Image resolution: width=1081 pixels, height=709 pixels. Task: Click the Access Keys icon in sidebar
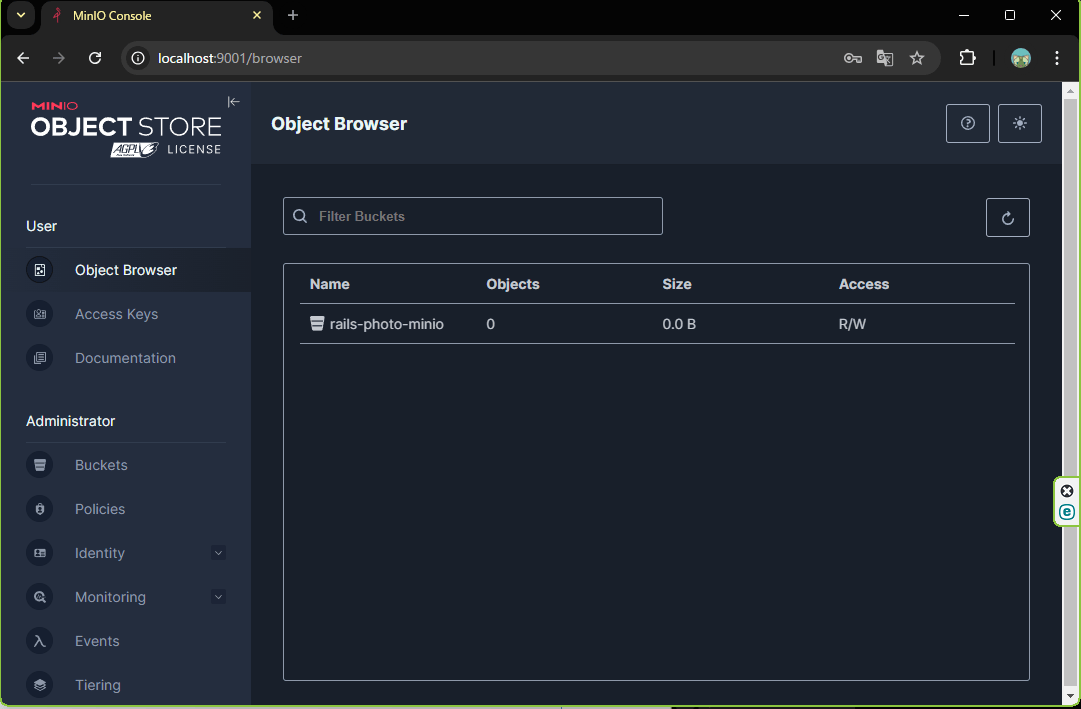coord(40,314)
